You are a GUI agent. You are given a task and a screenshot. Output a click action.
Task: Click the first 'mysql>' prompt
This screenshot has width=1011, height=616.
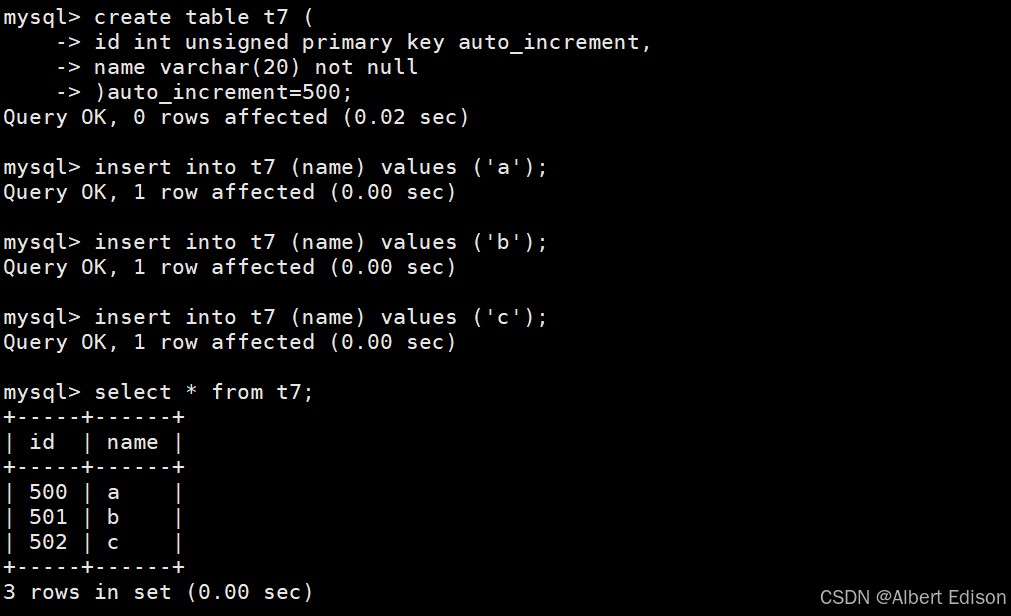[42, 17]
